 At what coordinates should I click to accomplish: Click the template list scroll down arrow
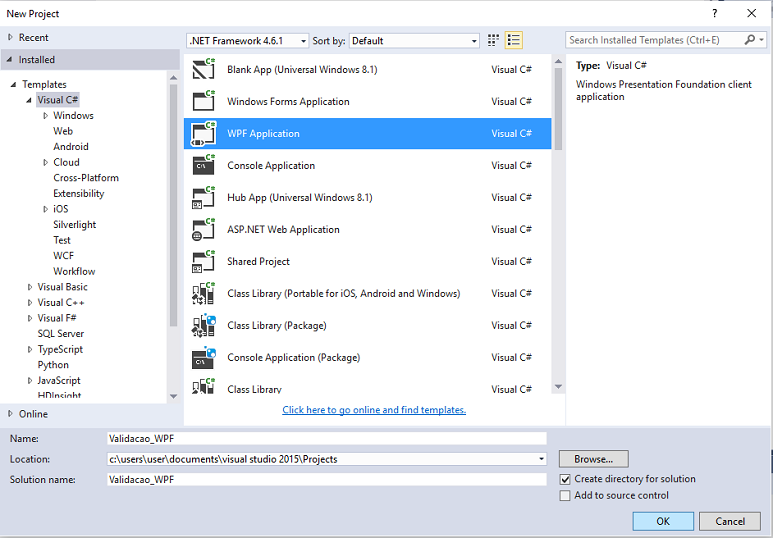[558, 387]
